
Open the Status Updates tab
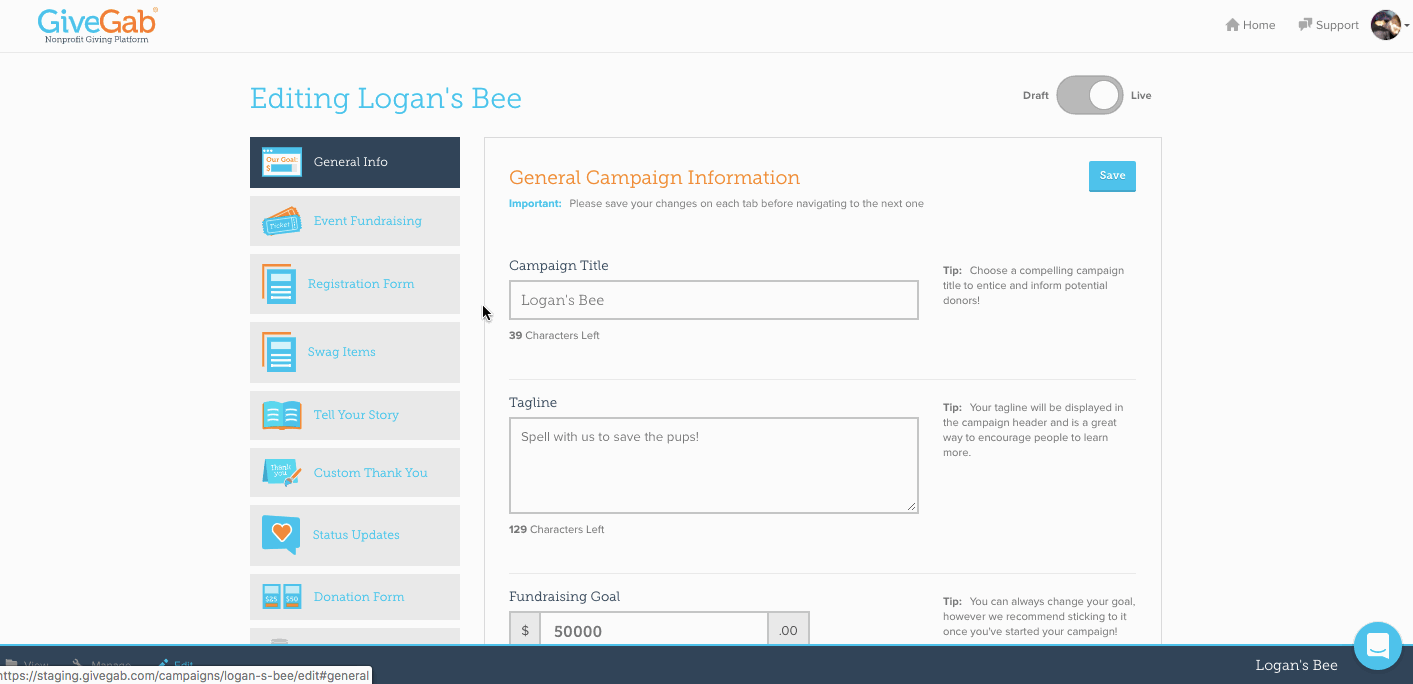(x=355, y=535)
